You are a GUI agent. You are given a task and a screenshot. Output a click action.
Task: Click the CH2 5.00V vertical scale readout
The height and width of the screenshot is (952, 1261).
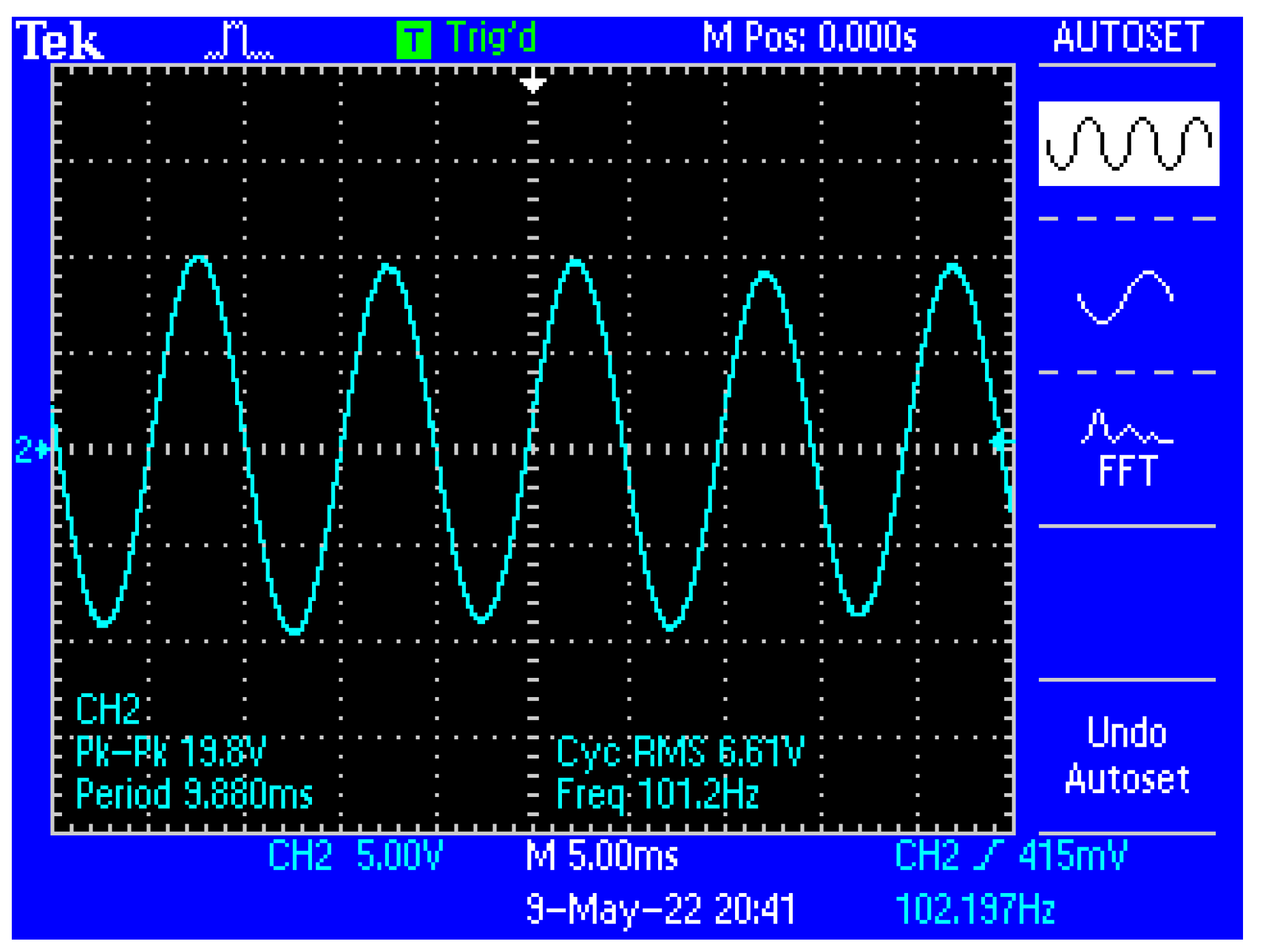(x=355, y=855)
